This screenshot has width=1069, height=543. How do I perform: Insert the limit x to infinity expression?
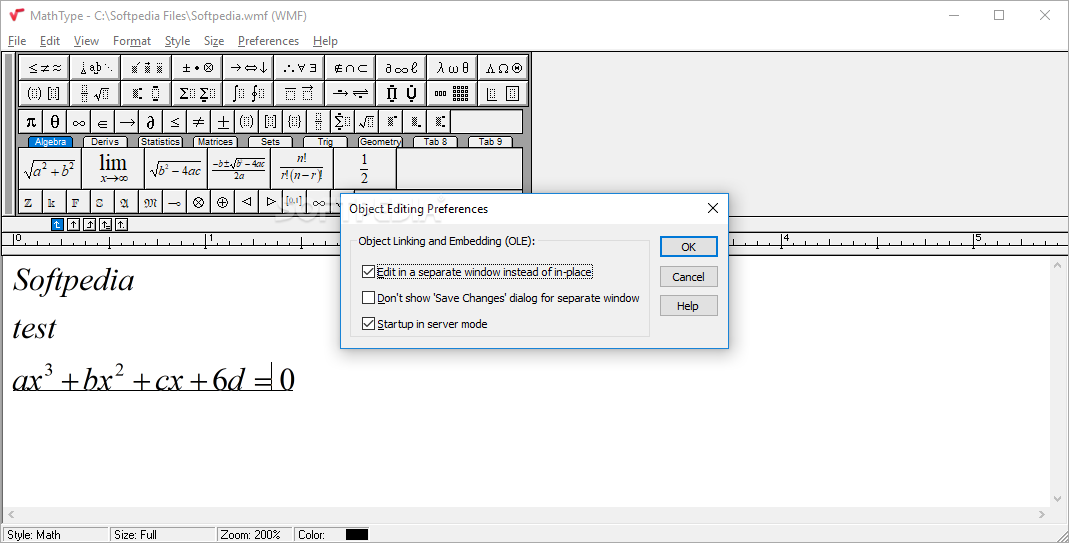tap(113, 168)
